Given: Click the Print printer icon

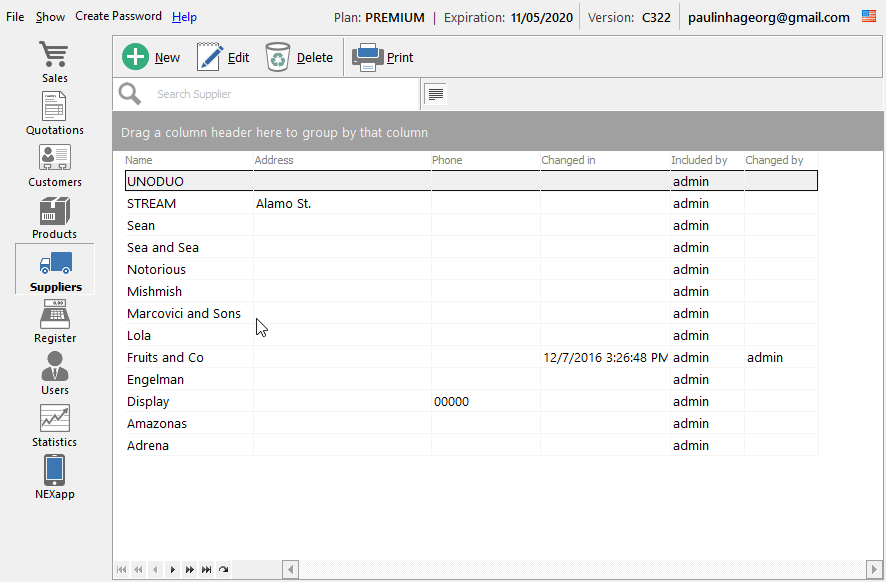Looking at the screenshot, I should 368,57.
